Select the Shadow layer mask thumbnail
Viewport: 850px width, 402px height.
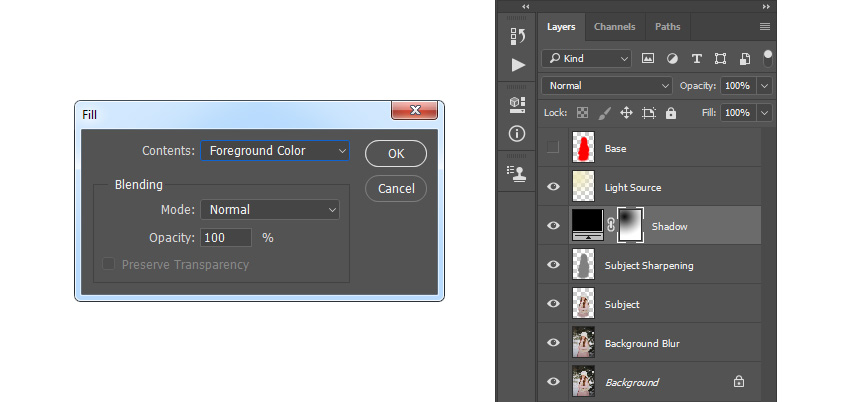630,225
